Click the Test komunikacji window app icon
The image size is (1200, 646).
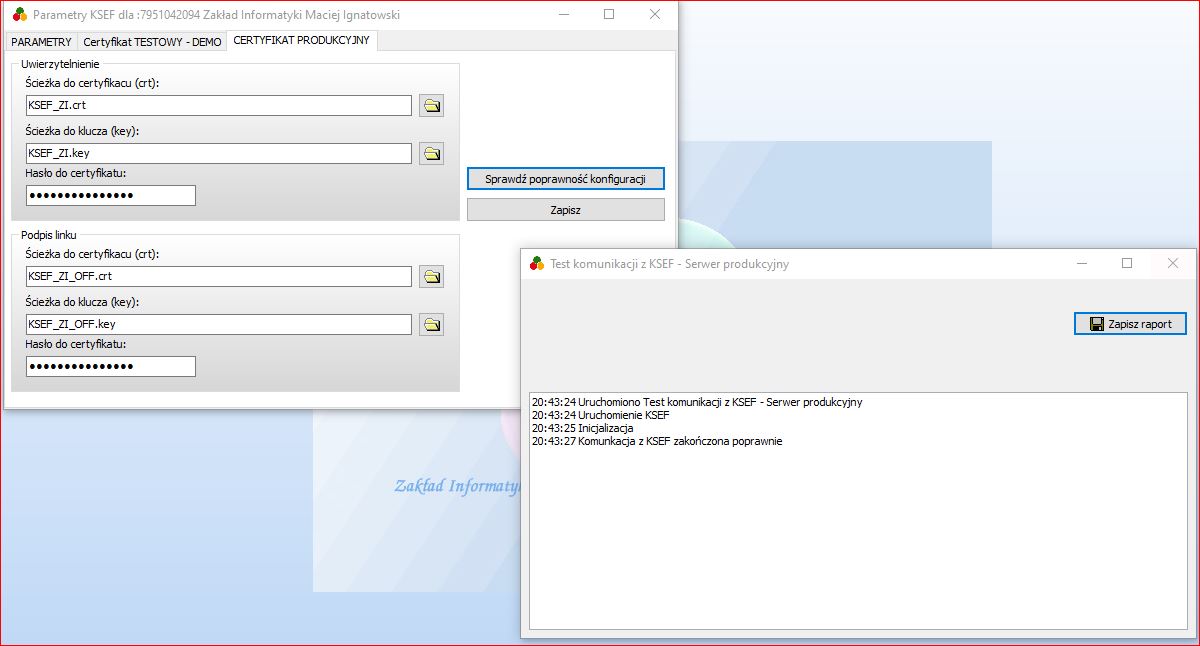[x=537, y=264]
